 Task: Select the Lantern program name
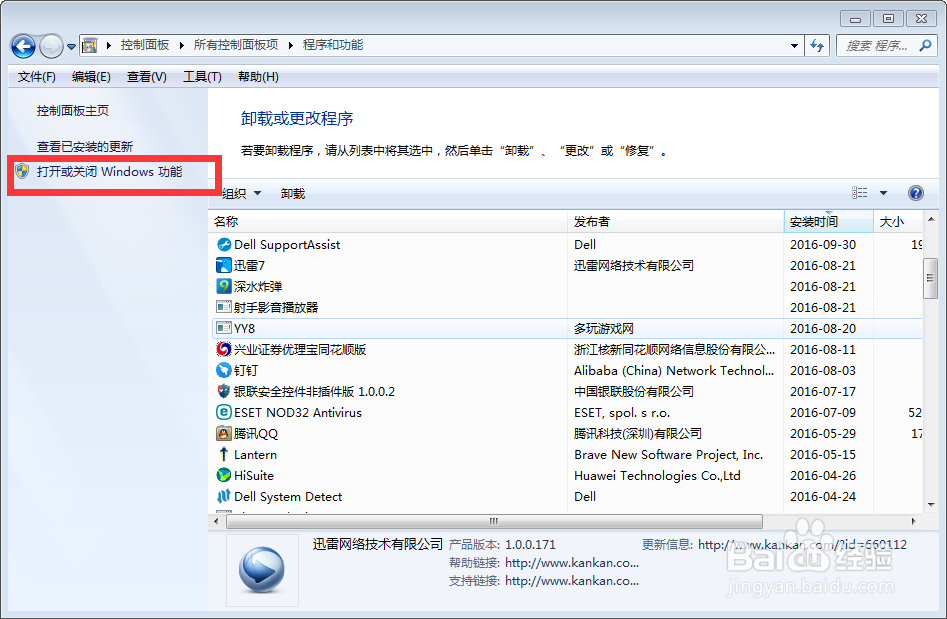[255, 455]
